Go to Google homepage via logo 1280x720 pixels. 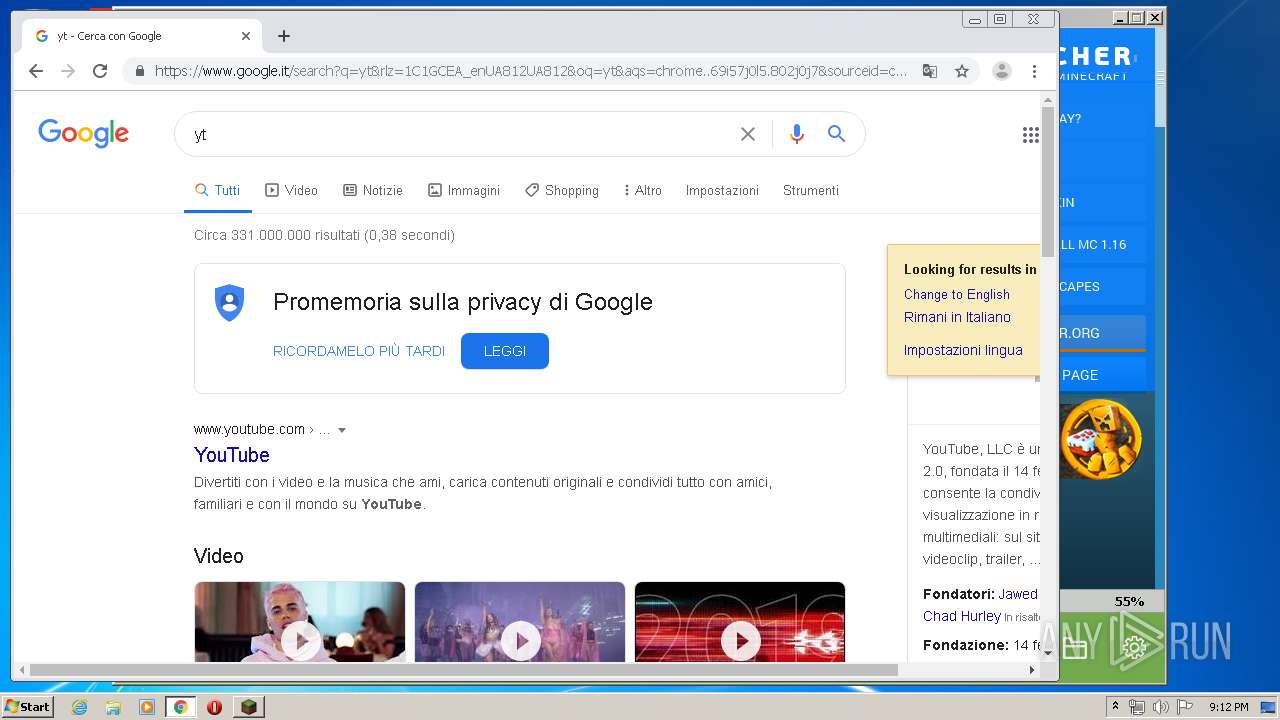[x=84, y=133]
